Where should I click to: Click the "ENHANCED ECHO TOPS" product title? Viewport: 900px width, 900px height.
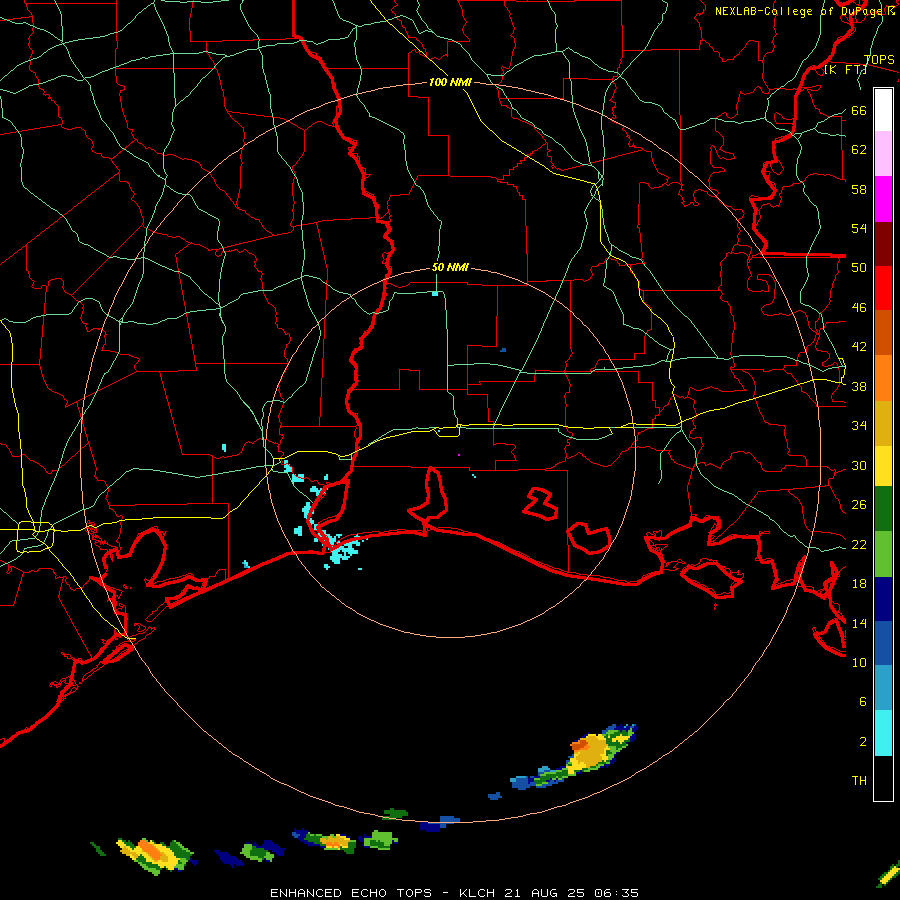(351, 893)
